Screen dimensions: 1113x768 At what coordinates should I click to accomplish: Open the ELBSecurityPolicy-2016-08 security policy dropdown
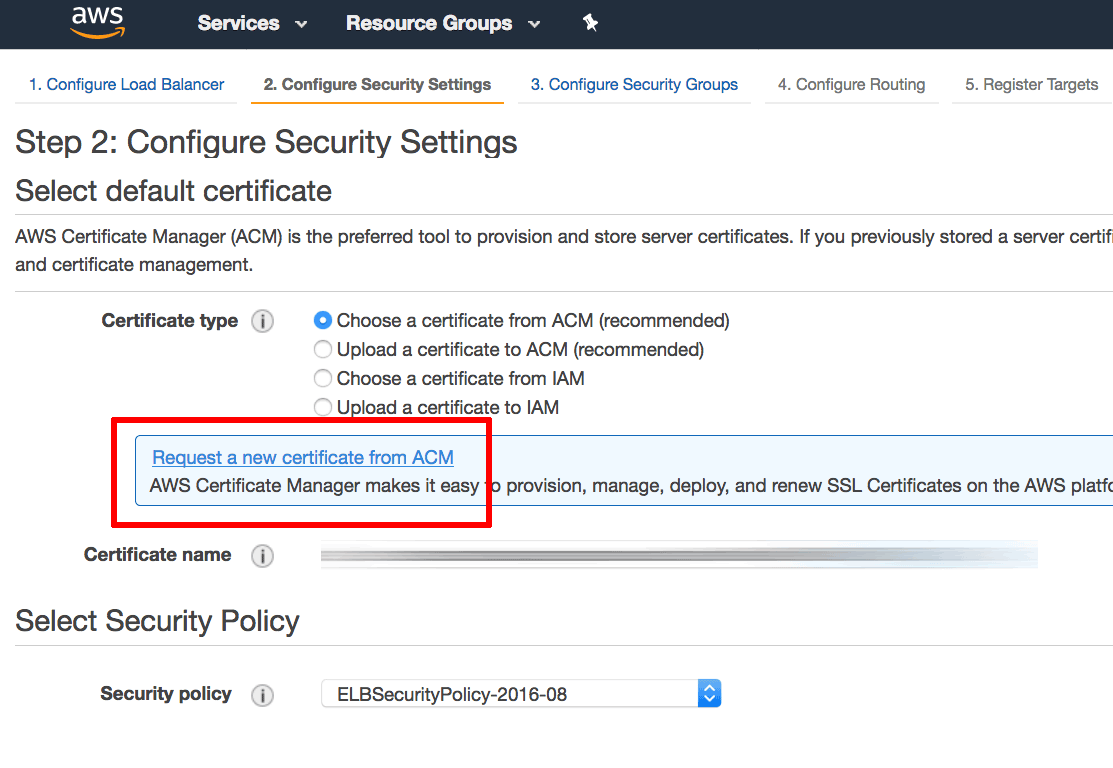click(x=521, y=693)
